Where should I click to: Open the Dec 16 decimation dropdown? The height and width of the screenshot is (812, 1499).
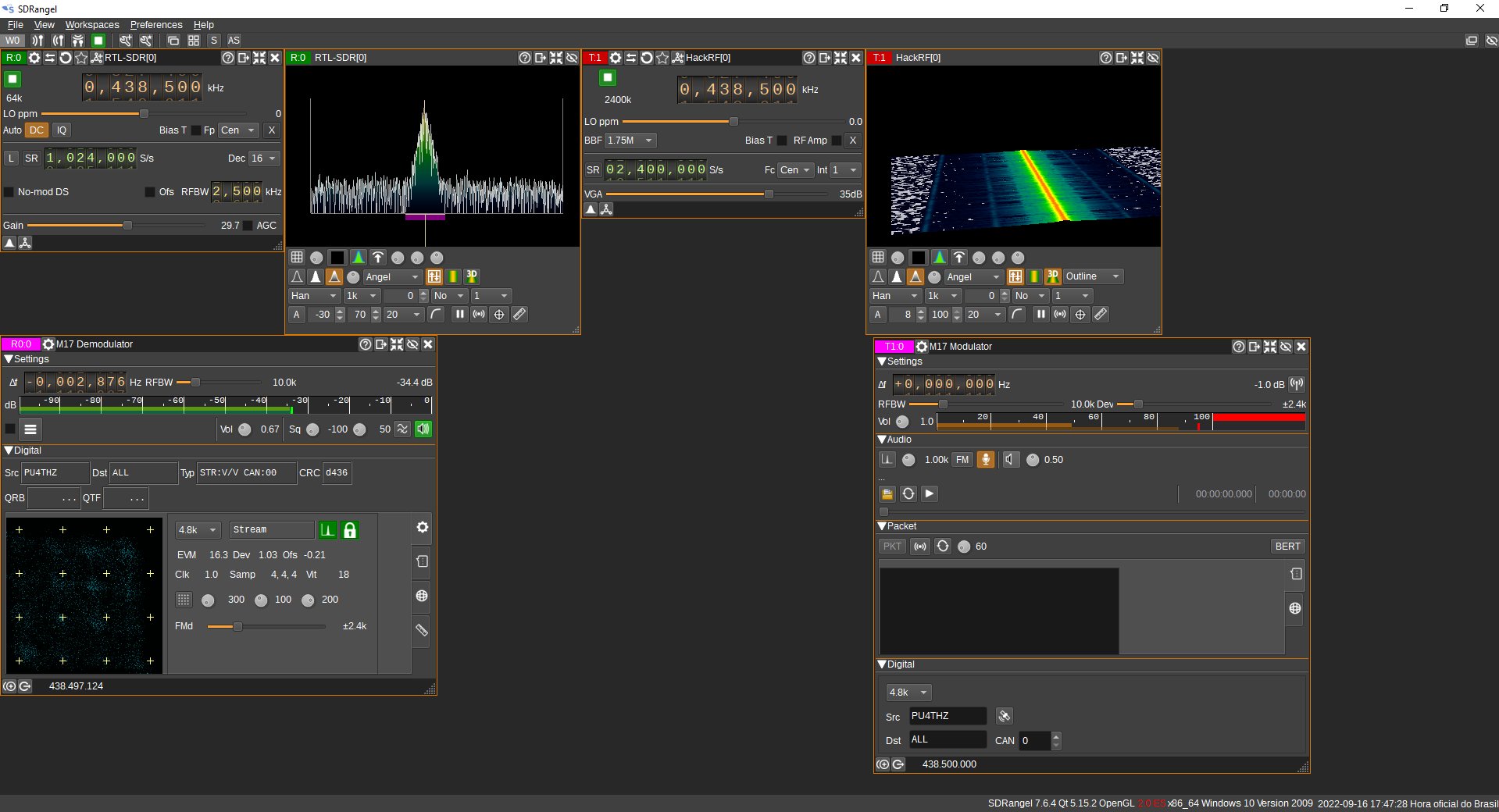(x=263, y=158)
